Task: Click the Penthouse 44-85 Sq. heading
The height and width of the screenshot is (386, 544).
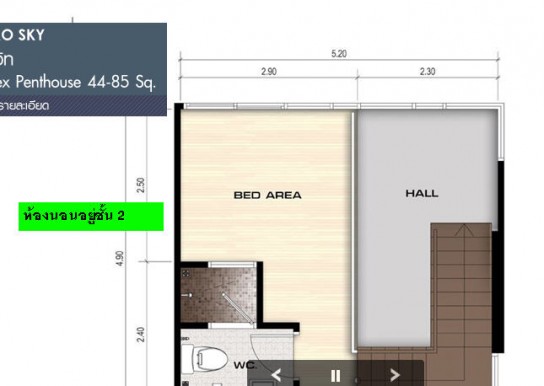Action: pyautogui.click(x=85, y=83)
